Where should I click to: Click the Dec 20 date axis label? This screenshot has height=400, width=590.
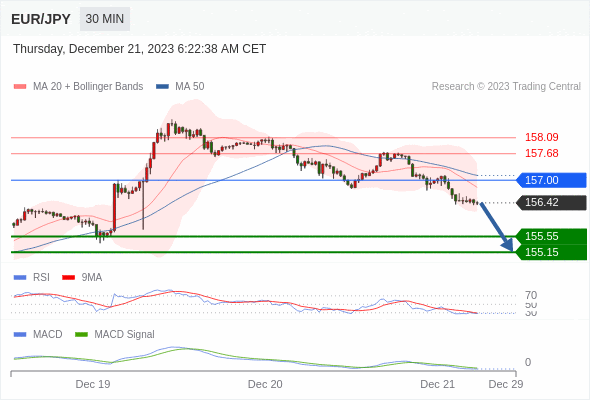(x=265, y=384)
